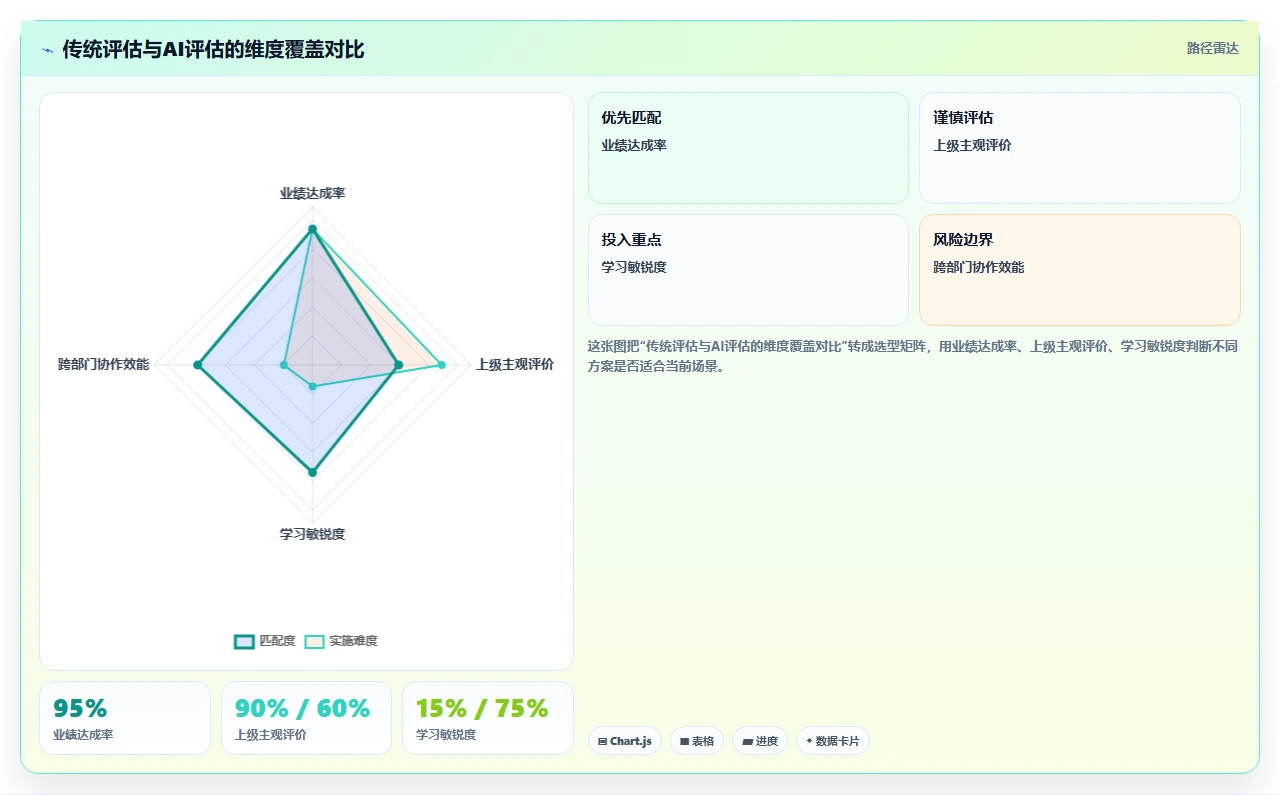Viewport: 1280px width, 795px height.
Task: Click the 实施难度 data point at 上级主观评价
Action: (x=441, y=365)
